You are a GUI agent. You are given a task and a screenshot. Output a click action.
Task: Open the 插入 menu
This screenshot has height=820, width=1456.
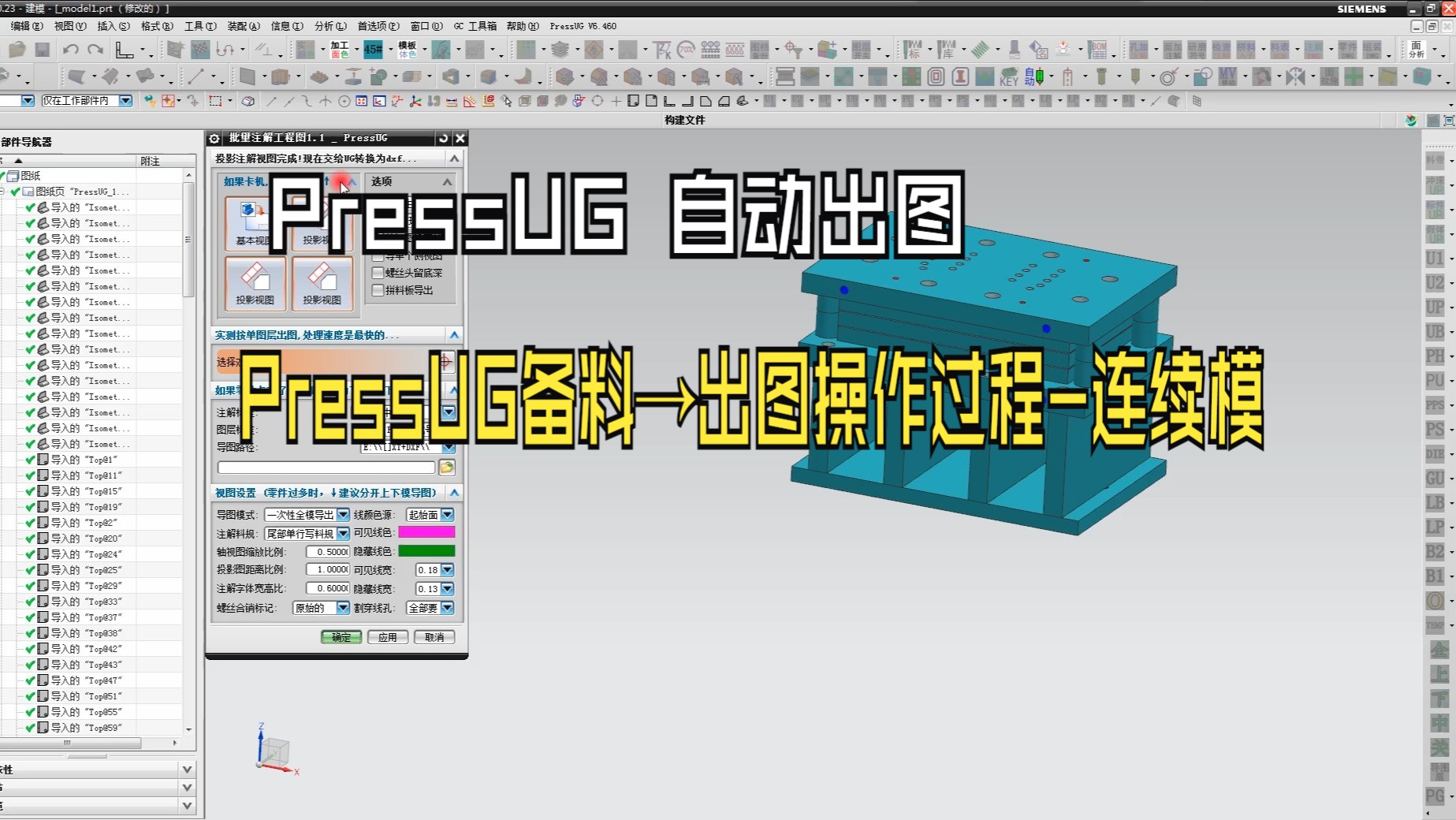click(x=114, y=26)
